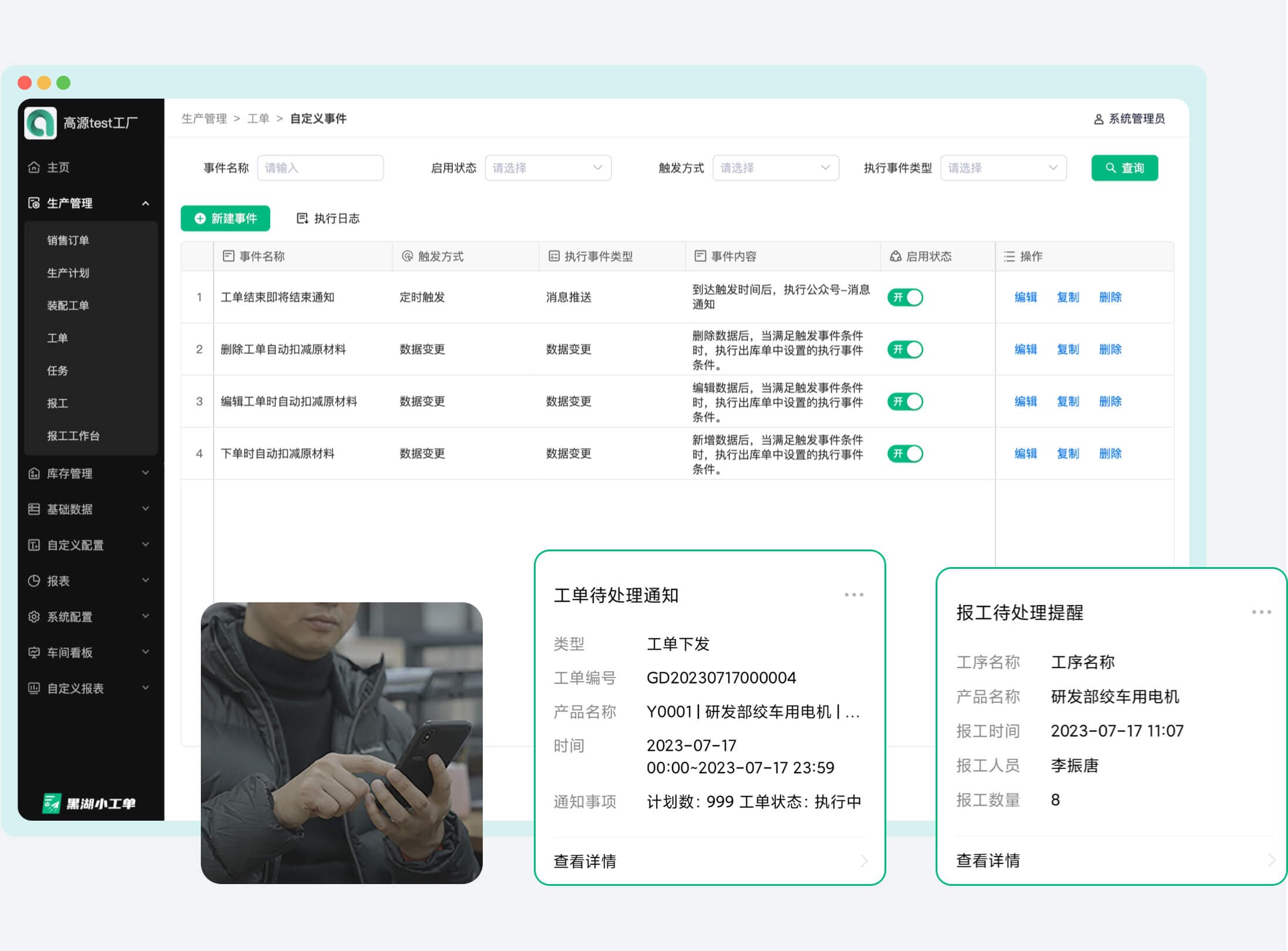Toggle 下单时自动扣减原材料 off
Screen dimensions: 1288x951
pos(905,453)
